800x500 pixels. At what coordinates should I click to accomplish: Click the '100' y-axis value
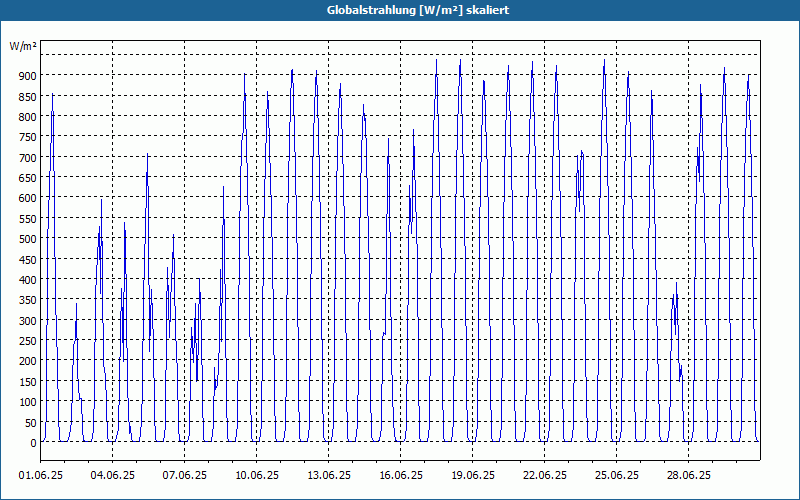tap(28, 402)
